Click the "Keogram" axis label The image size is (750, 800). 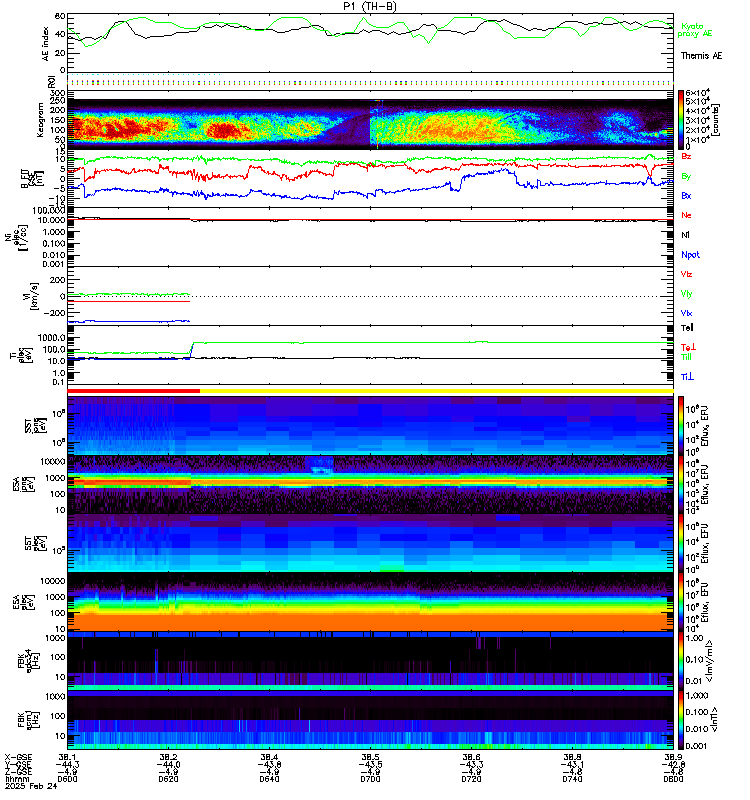(40, 120)
